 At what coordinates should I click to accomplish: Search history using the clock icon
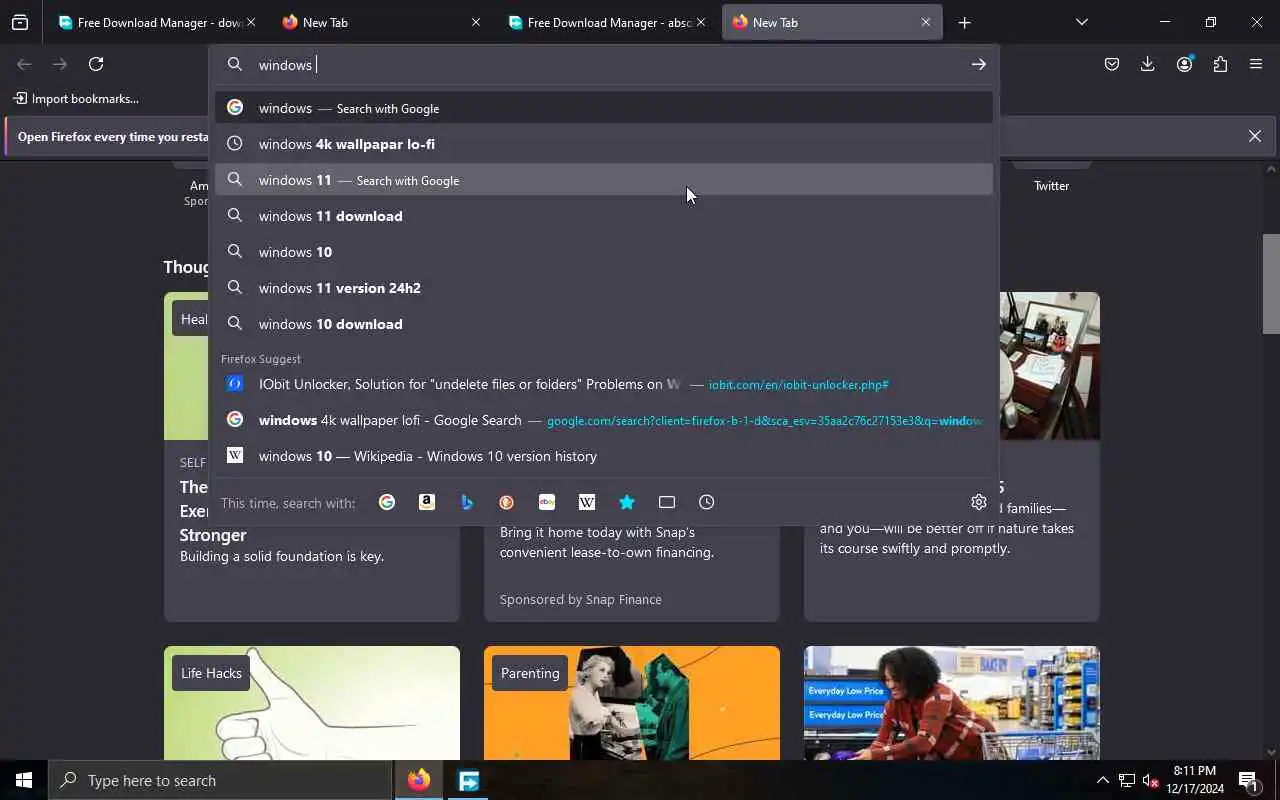pos(707,502)
